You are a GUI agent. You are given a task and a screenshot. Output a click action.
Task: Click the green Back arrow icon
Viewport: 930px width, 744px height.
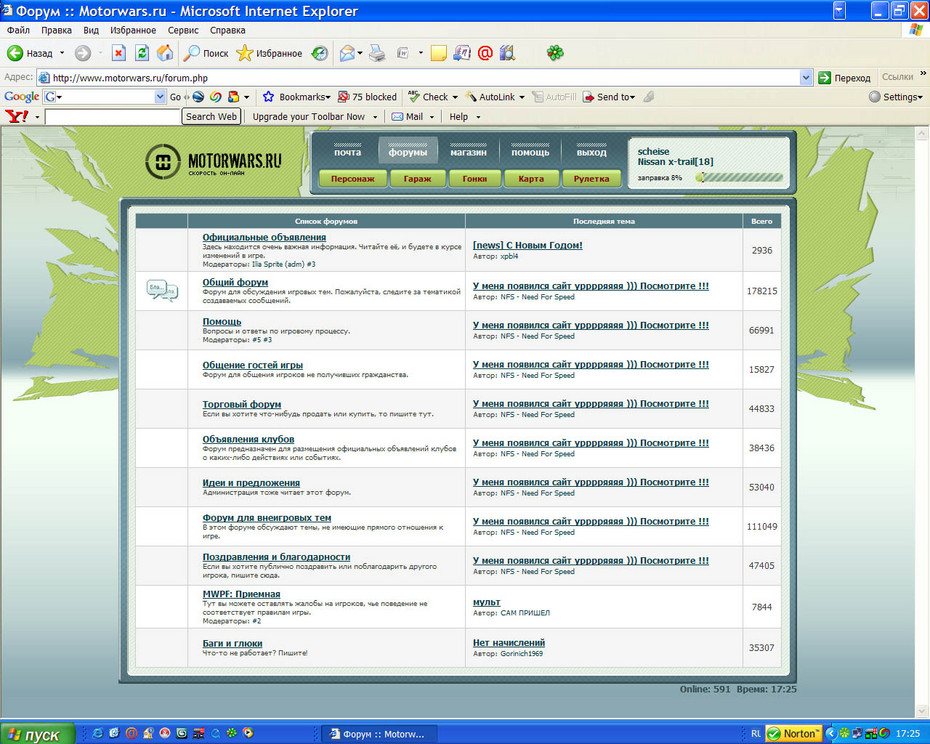pos(15,53)
